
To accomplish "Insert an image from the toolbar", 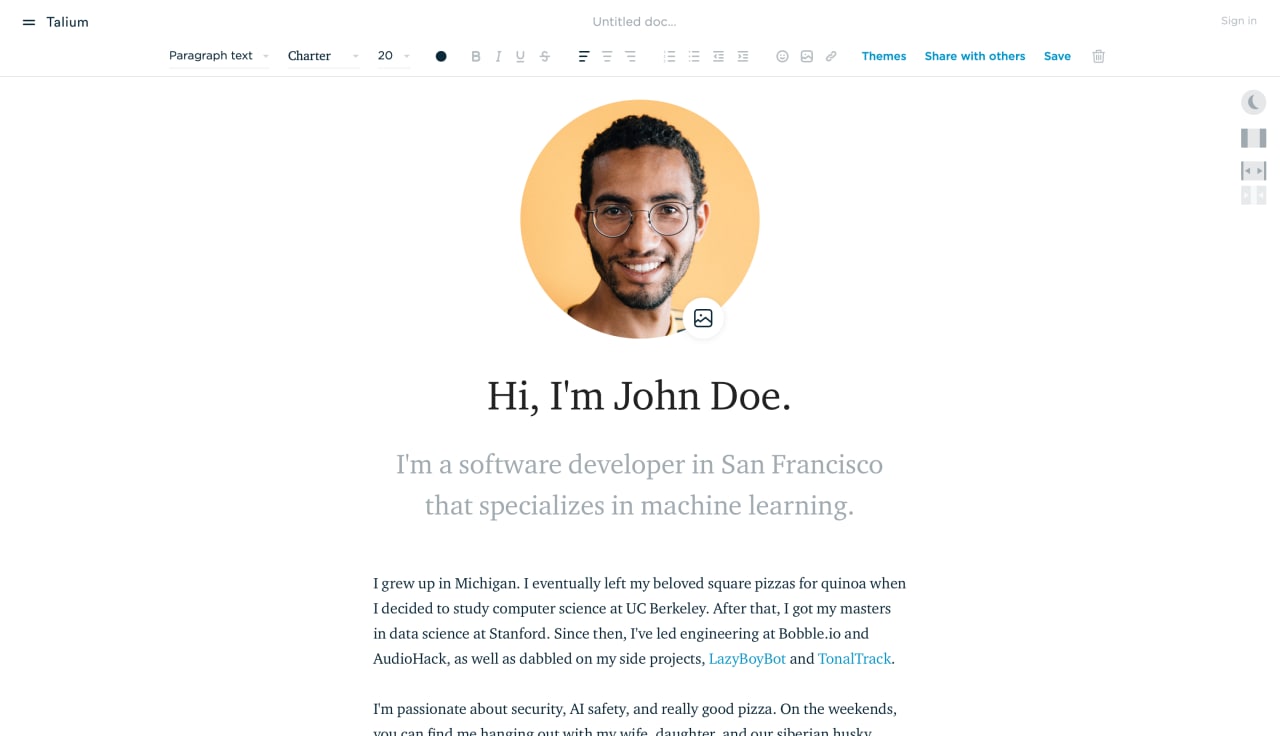I will (x=807, y=56).
